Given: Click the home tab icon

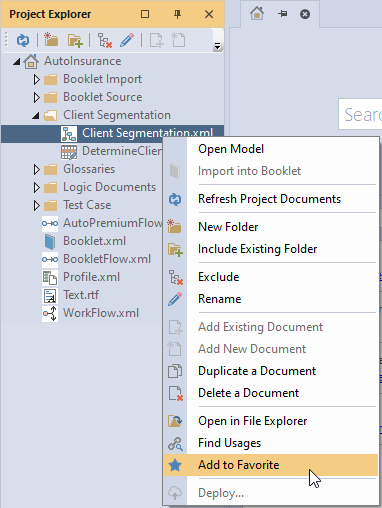Looking at the screenshot, I should tap(257, 14).
